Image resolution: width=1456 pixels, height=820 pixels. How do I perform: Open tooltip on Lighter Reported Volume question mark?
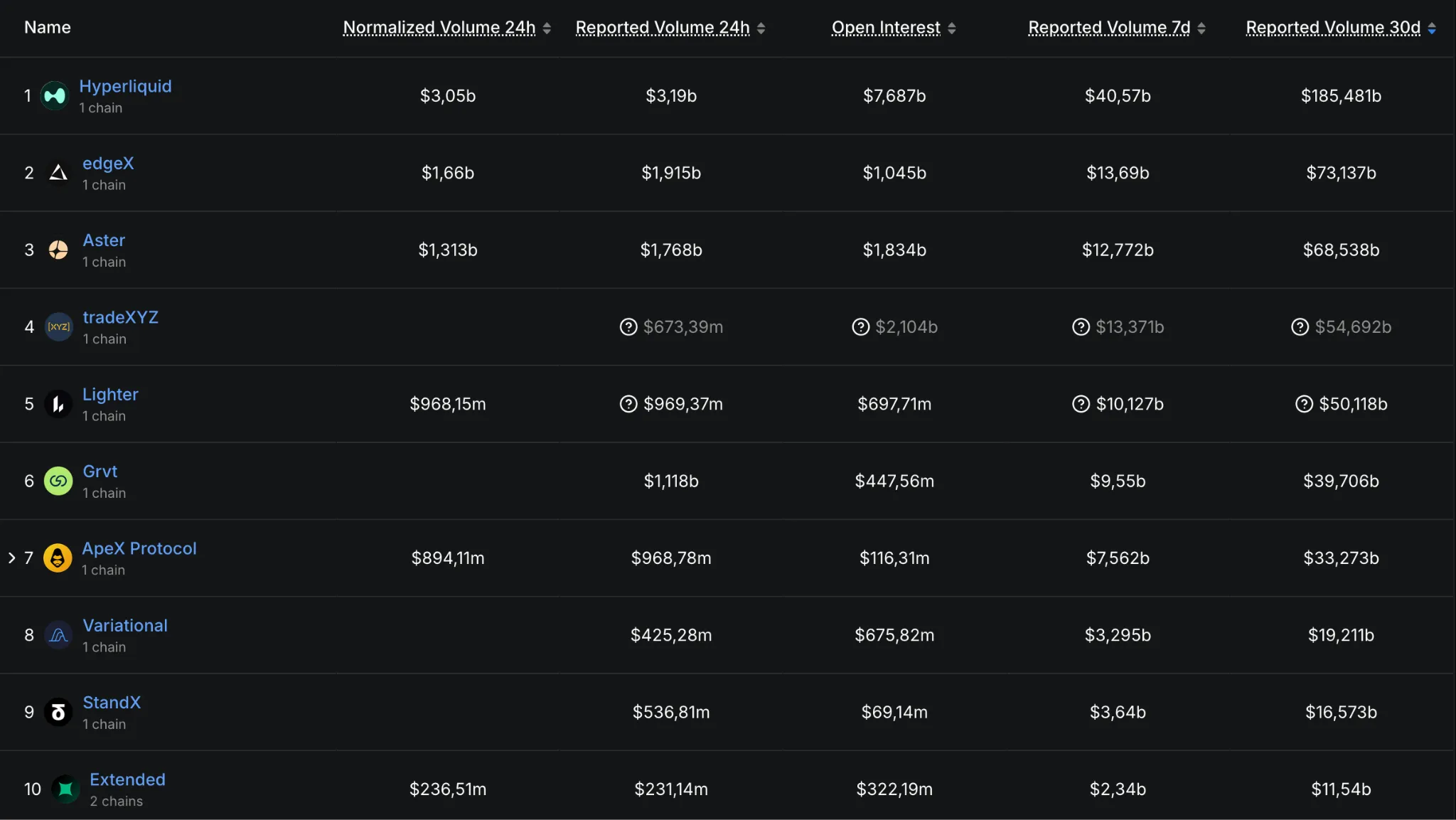[x=630, y=404]
